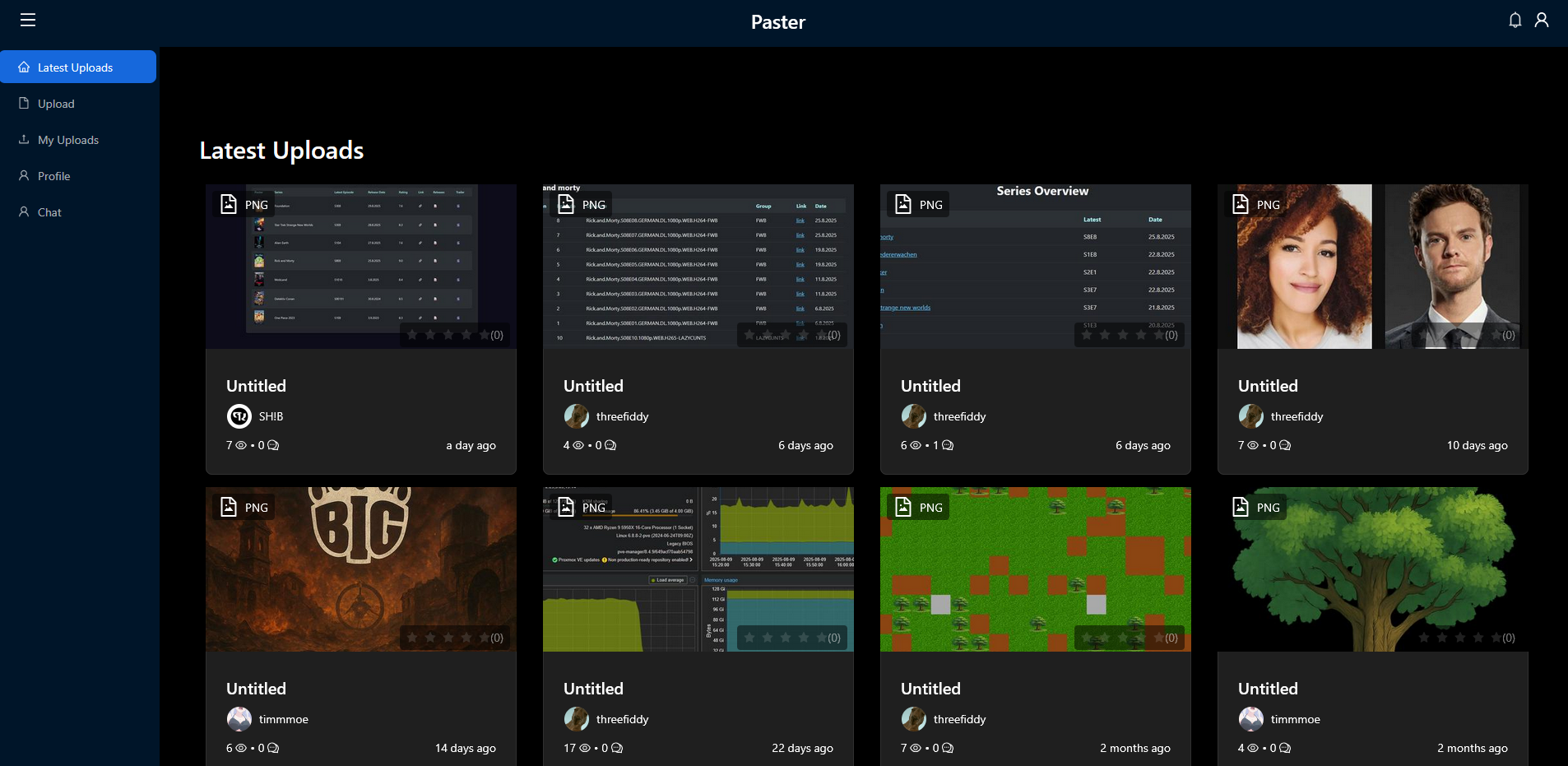This screenshot has width=1568, height=766.
Task: Click the Paster title in header
Action: [x=777, y=22]
